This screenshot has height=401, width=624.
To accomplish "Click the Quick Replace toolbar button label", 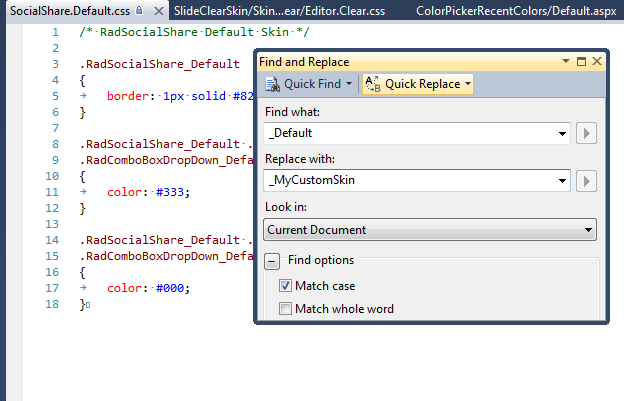I will click(423, 84).
